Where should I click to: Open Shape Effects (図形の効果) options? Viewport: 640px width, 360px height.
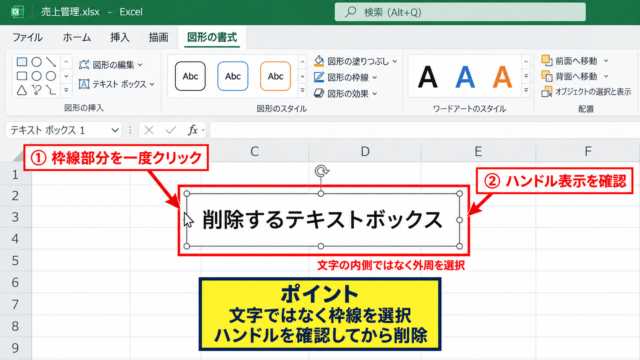345,93
